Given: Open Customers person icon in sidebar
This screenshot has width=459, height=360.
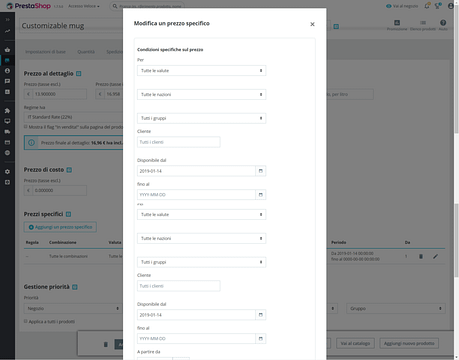Looking at the screenshot, I should pyautogui.click(x=7, y=71).
